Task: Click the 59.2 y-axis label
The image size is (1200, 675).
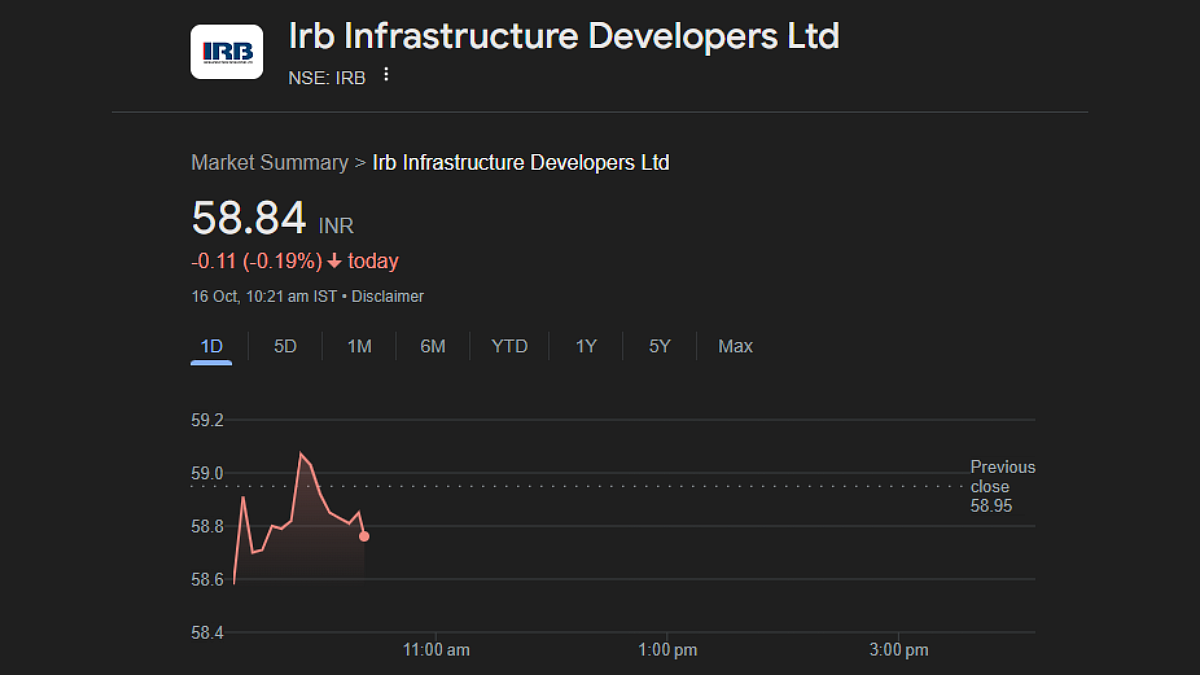Action: (207, 420)
